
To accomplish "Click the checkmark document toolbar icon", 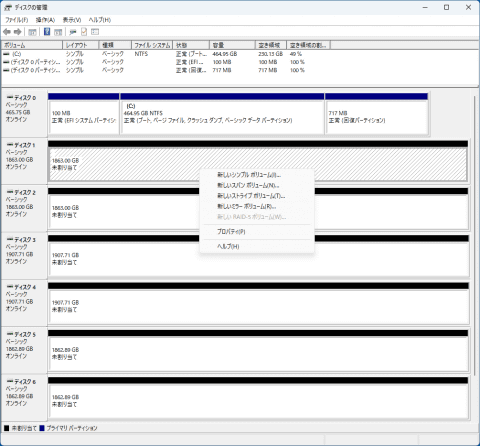I will click(x=84, y=32).
